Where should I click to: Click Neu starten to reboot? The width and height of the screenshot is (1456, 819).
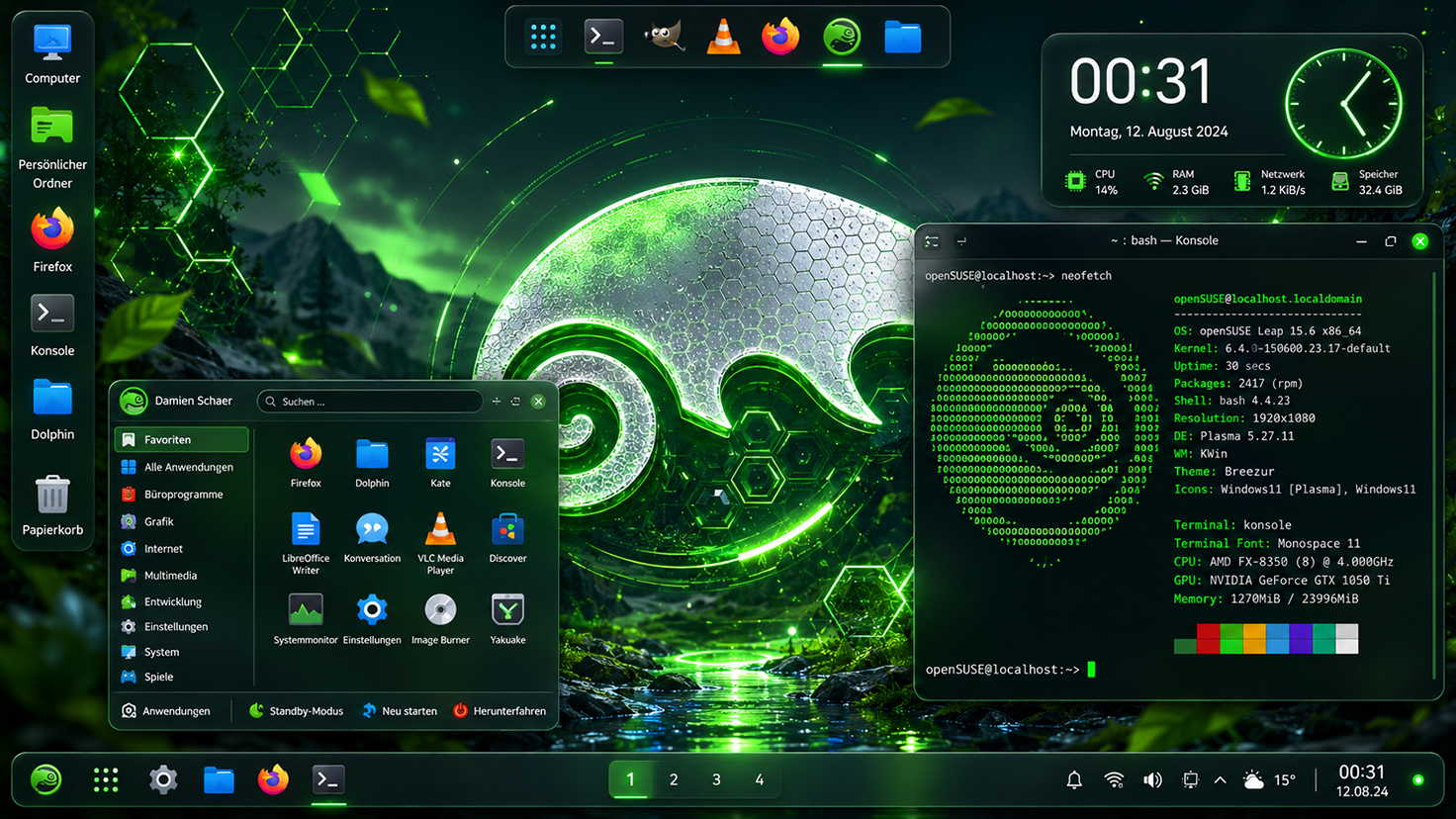point(400,711)
